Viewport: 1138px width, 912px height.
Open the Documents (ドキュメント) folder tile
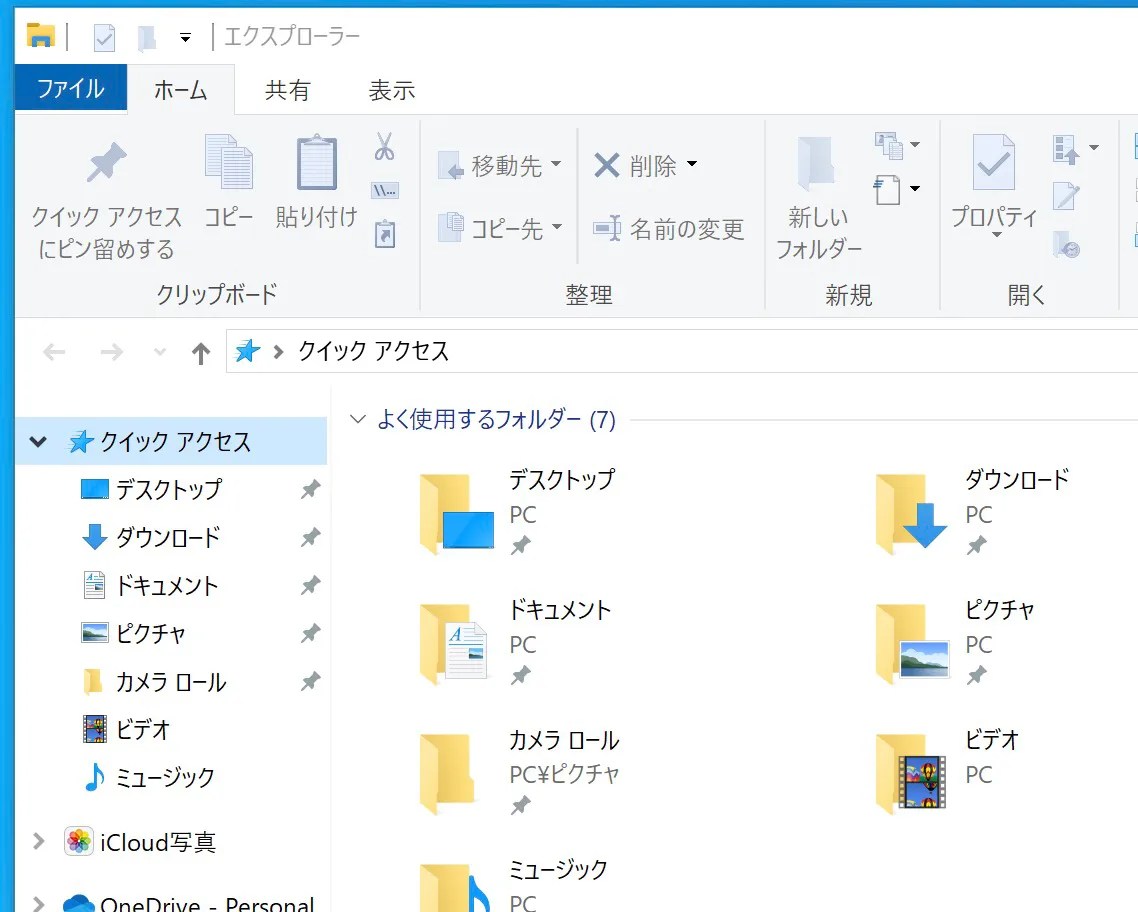517,643
